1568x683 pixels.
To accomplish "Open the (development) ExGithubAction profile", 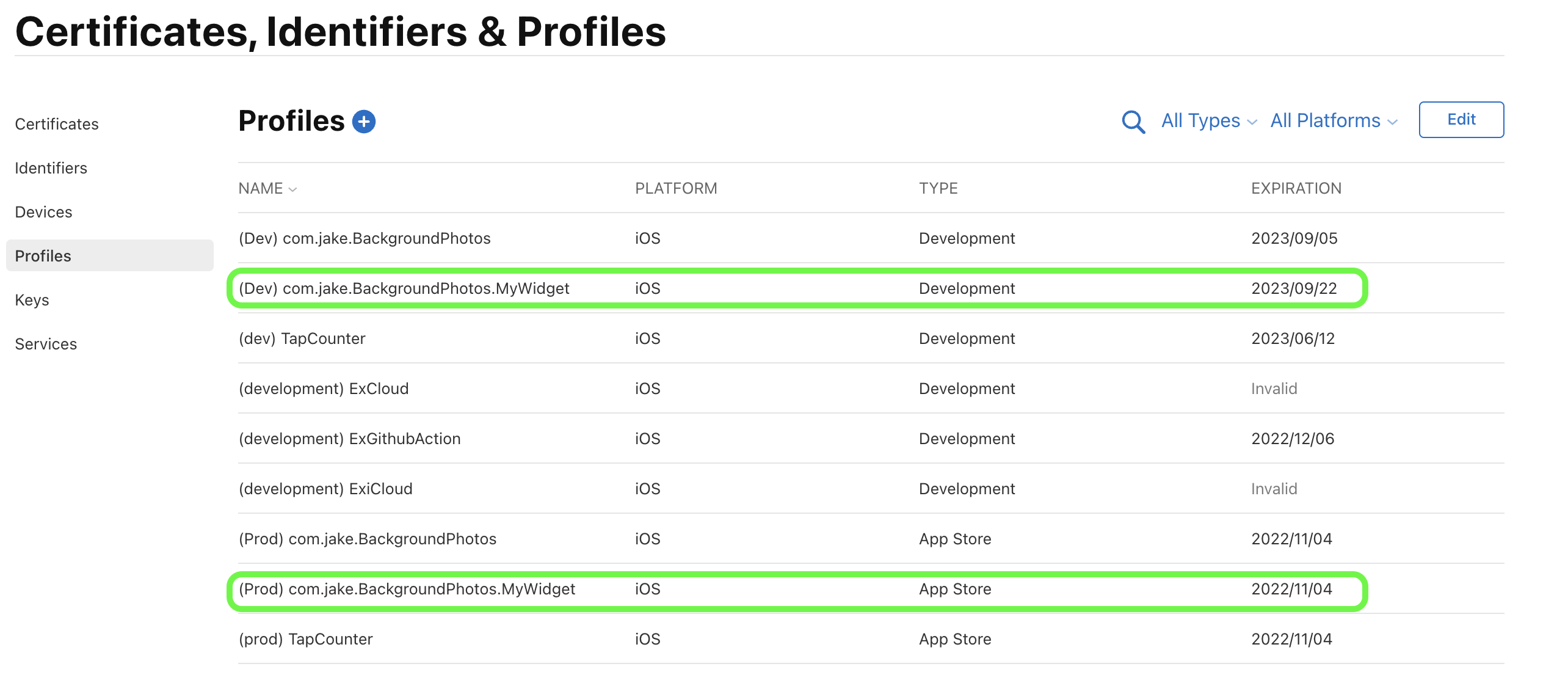I will 349,439.
